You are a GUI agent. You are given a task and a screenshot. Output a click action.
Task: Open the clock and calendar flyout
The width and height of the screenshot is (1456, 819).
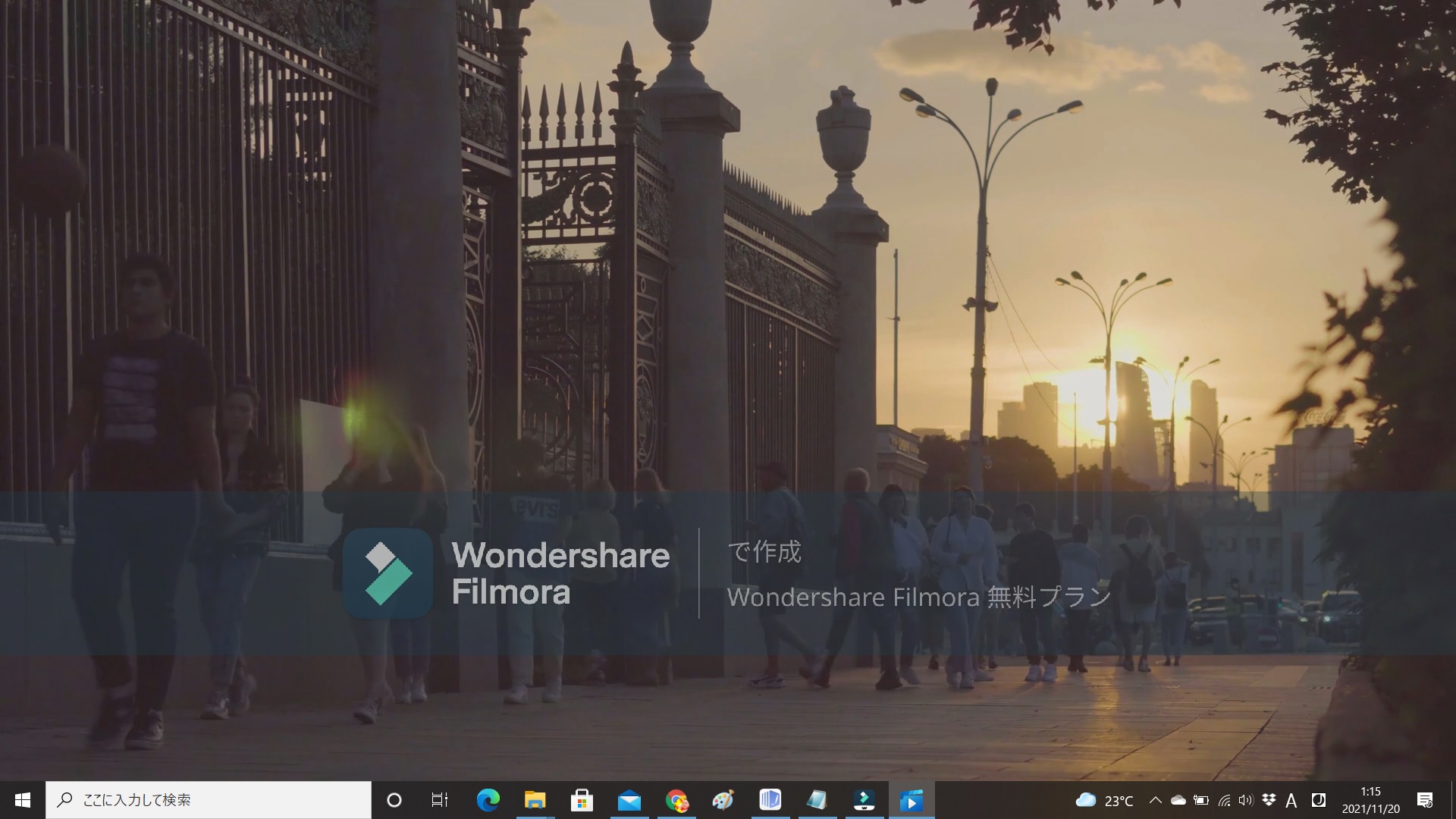[x=1370, y=800]
